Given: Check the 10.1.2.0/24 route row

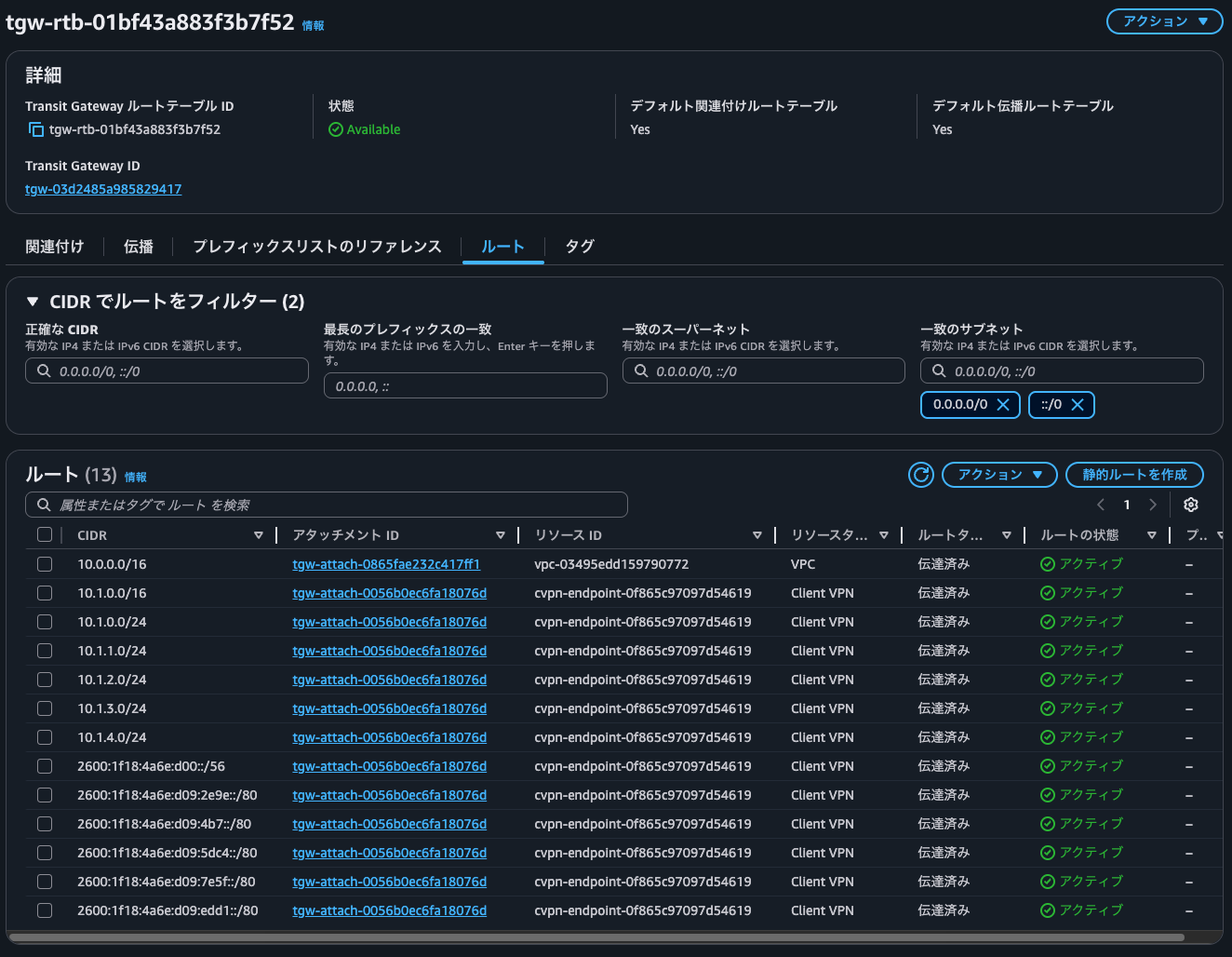Looking at the screenshot, I should tap(45, 680).
